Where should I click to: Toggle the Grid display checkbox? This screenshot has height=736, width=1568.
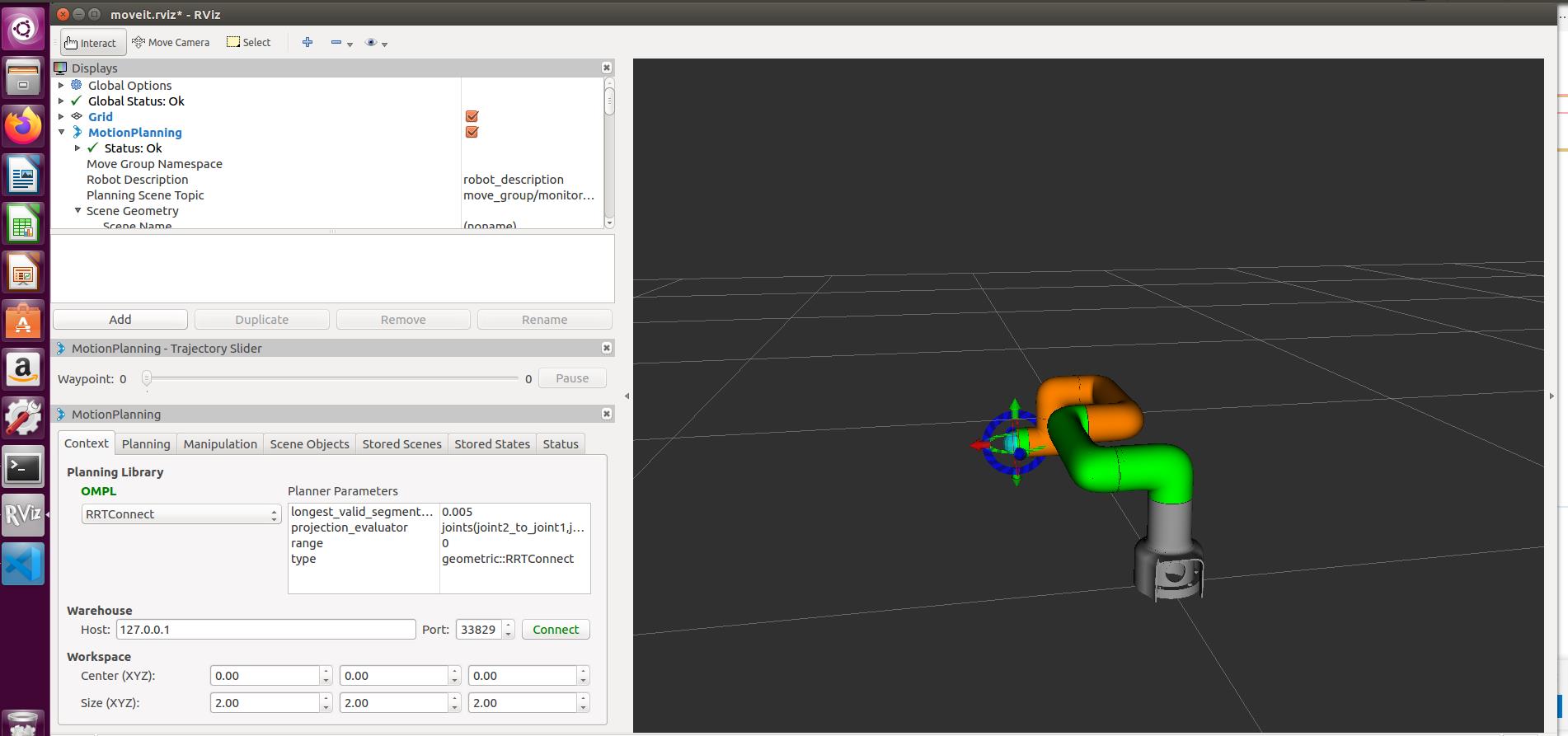[x=472, y=117]
